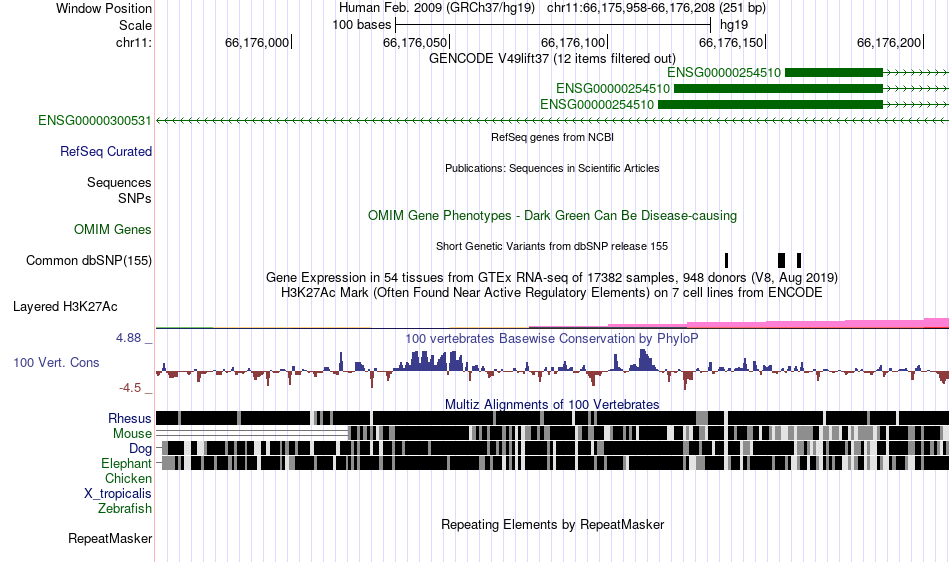Click the 100 Vert. Cons track label
Viewport: 950px width, 562px height.
[56, 362]
